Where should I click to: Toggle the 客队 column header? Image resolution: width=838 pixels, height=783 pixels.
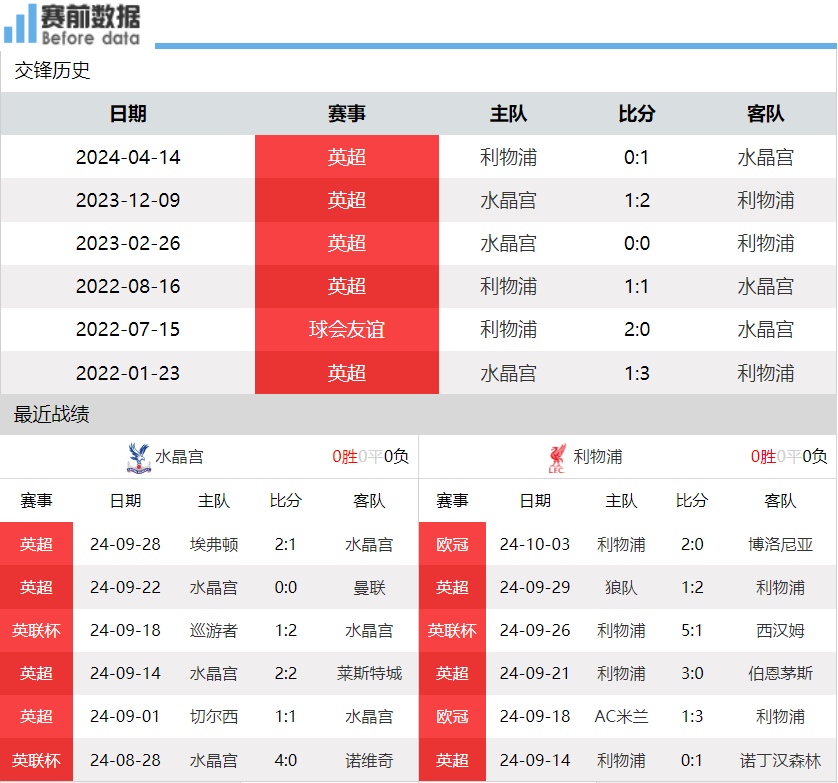(x=765, y=114)
